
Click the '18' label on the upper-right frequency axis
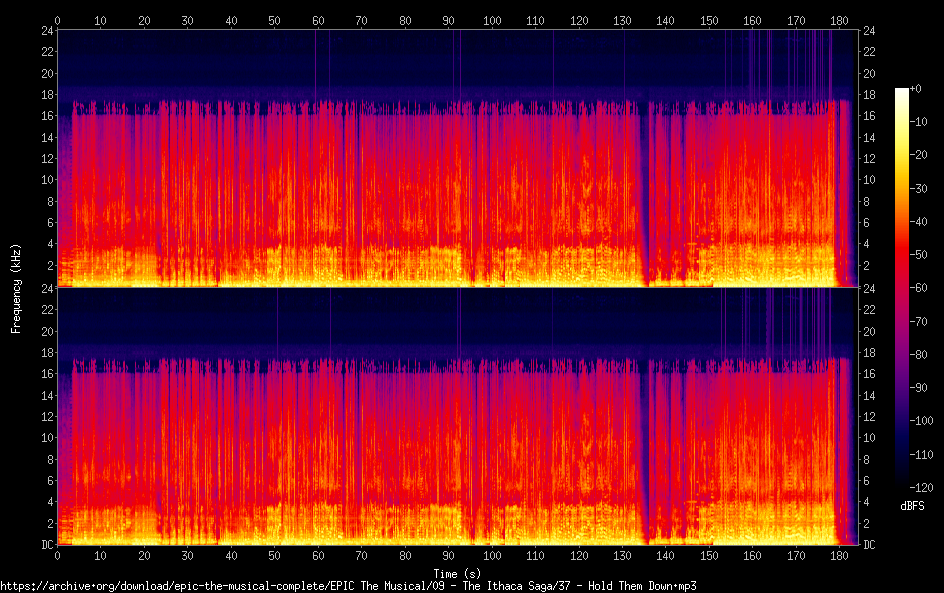pos(868,95)
